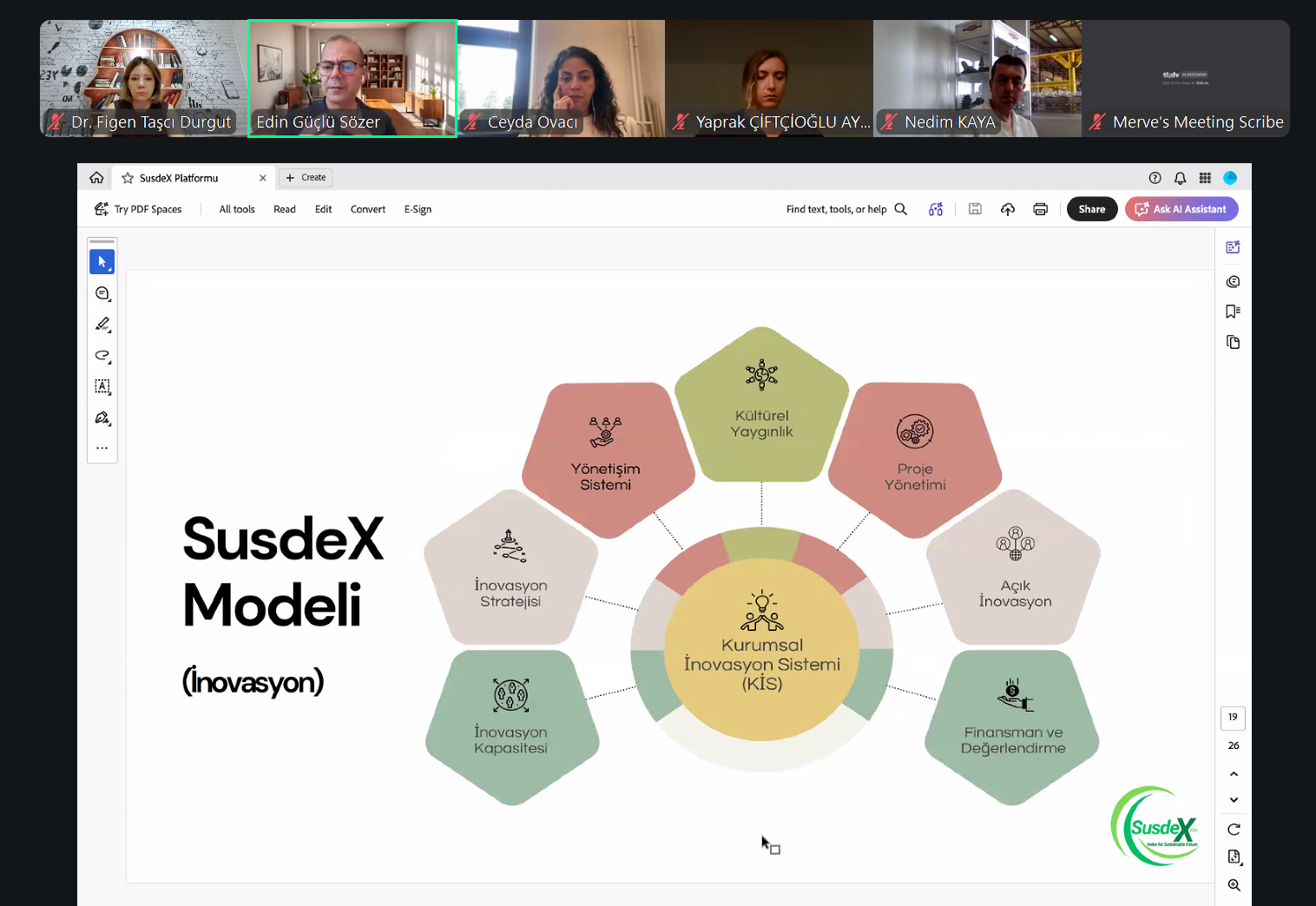Click the Save icon
Screen dimensions: 1316x906
(x=975, y=209)
